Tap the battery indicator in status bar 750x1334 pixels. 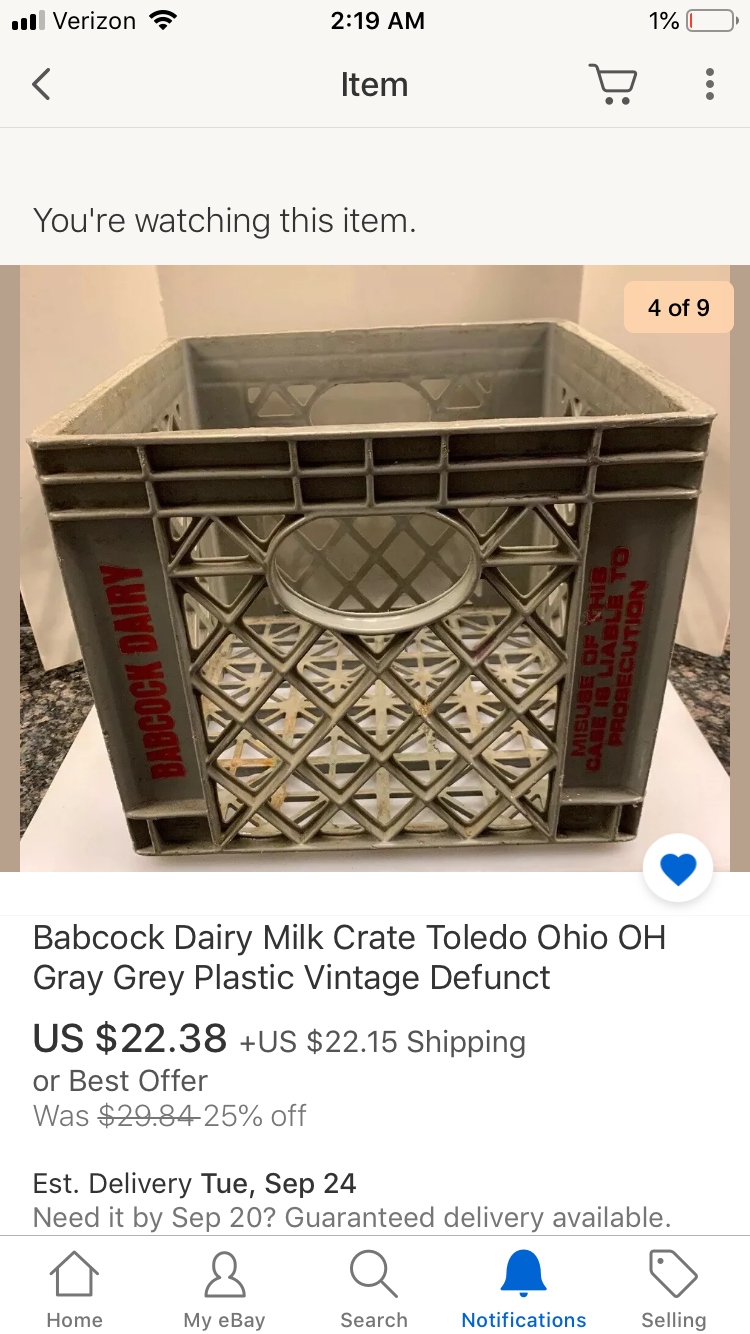712,21
